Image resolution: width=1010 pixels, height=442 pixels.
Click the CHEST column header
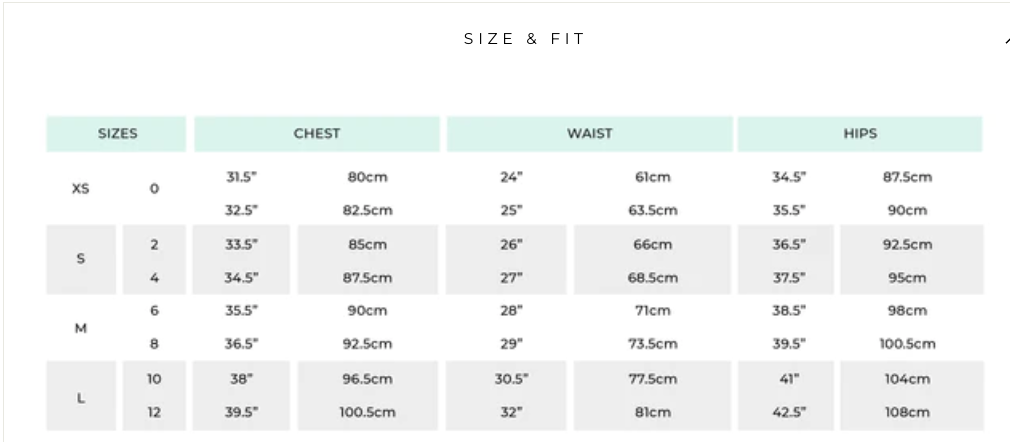317,133
